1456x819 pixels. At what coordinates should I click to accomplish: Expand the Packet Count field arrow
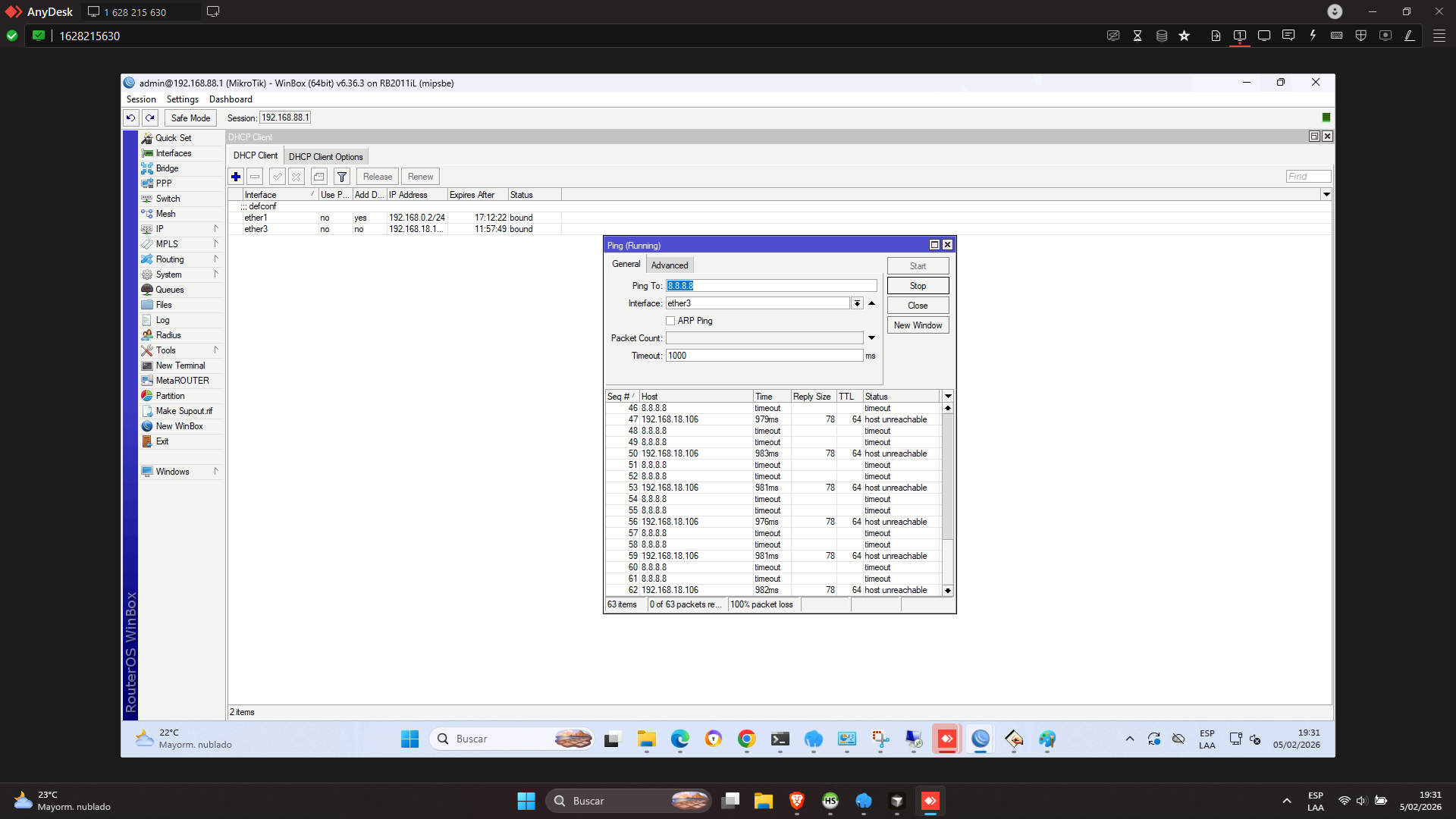pyautogui.click(x=871, y=338)
